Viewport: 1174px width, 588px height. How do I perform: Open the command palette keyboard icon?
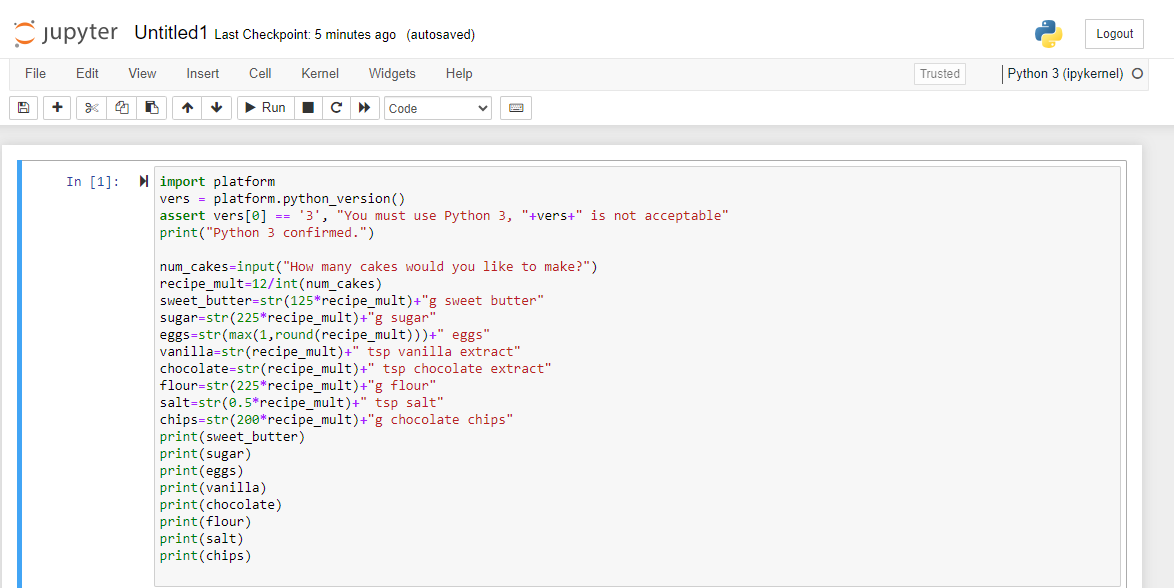point(516,108)
